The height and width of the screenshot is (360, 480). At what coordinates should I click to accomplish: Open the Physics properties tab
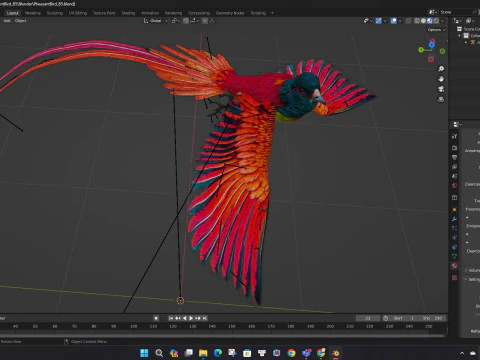tap(454, 238)
